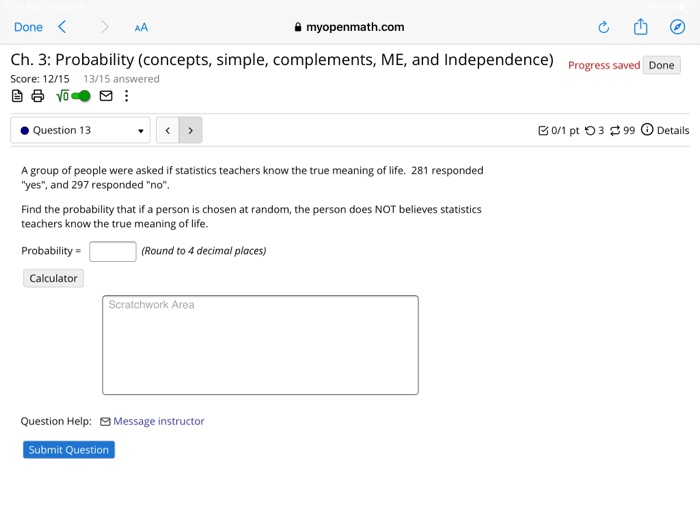Click the gray Done button by Progress saved
This screenshot has width=700, height=525.
(662, 65)
